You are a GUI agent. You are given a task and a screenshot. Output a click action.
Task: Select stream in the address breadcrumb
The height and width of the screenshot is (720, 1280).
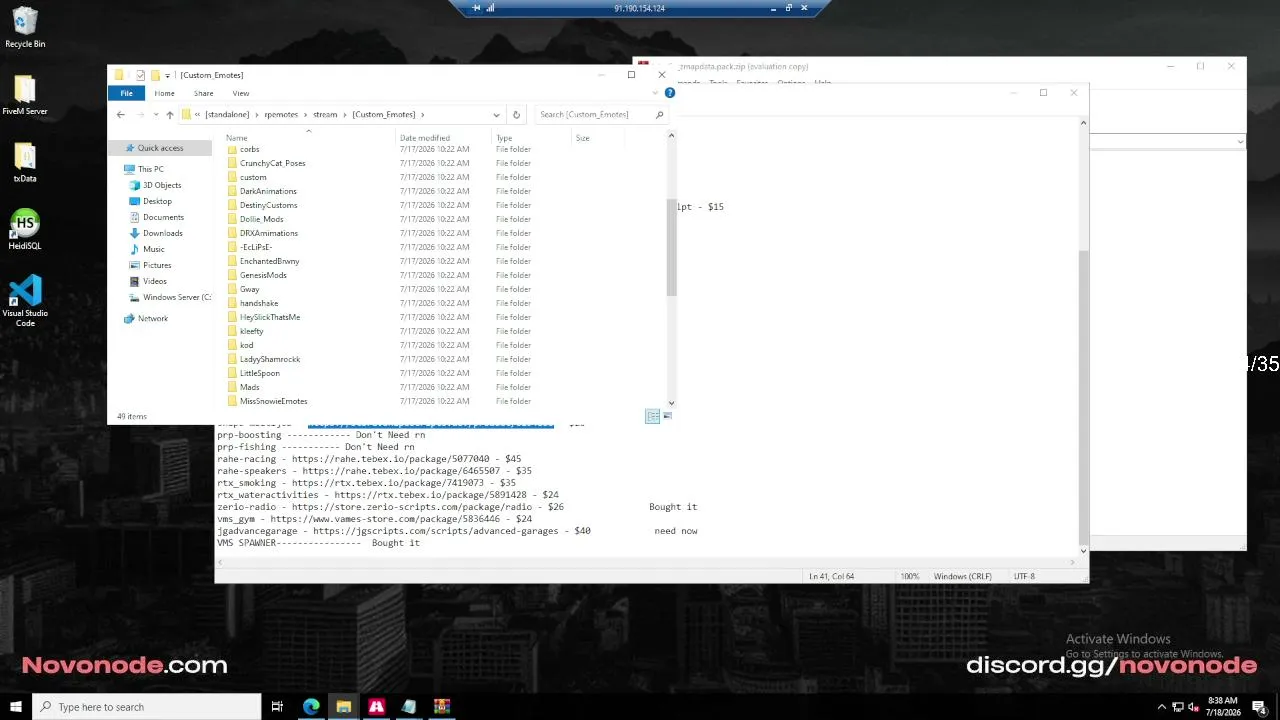coord(325,115)
